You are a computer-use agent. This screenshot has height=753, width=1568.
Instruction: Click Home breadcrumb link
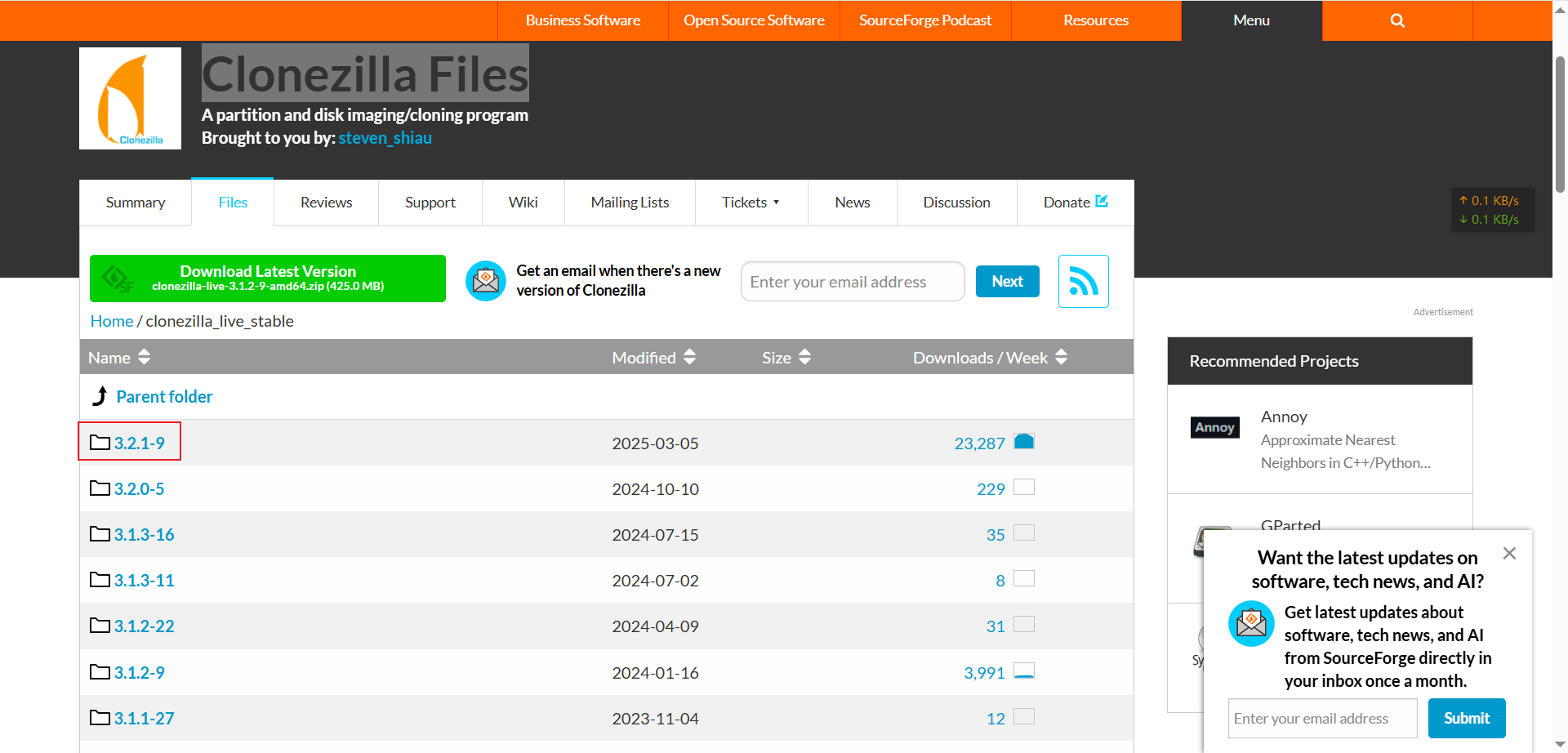click(x=112, y=321)
